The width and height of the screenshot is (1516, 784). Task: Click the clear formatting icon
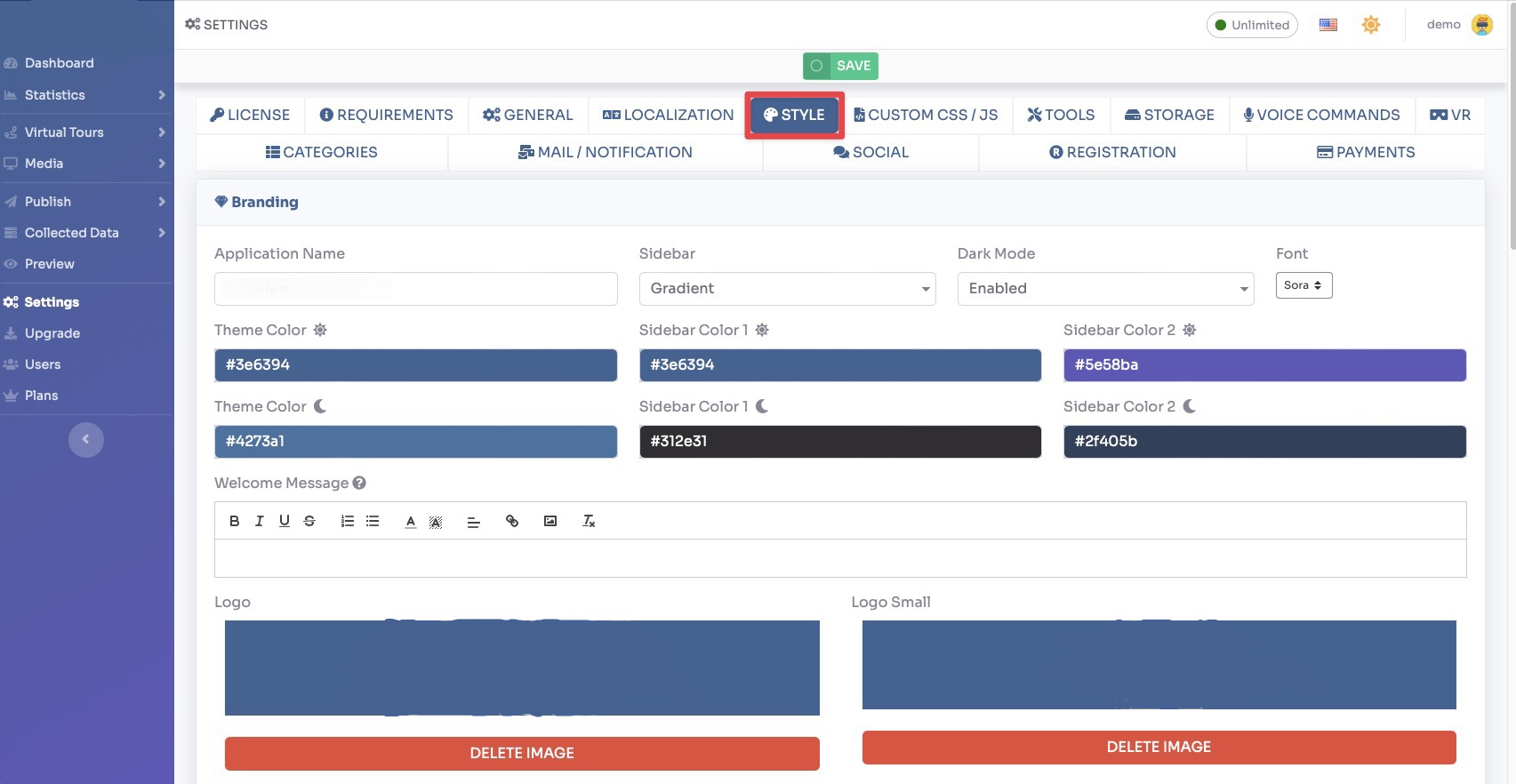pyautogui.click(x=589, y=521)
